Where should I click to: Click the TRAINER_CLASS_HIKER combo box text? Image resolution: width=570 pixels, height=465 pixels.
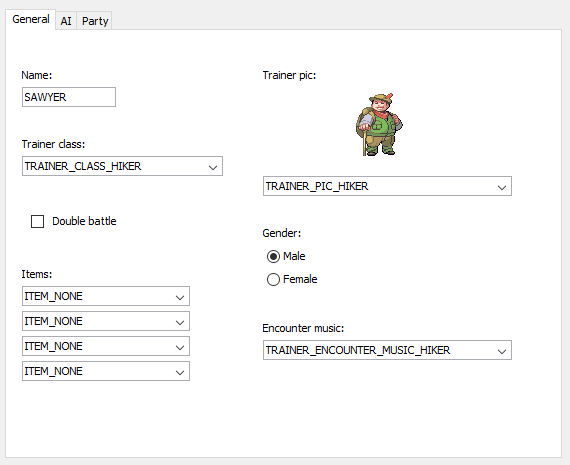(83, 166)
